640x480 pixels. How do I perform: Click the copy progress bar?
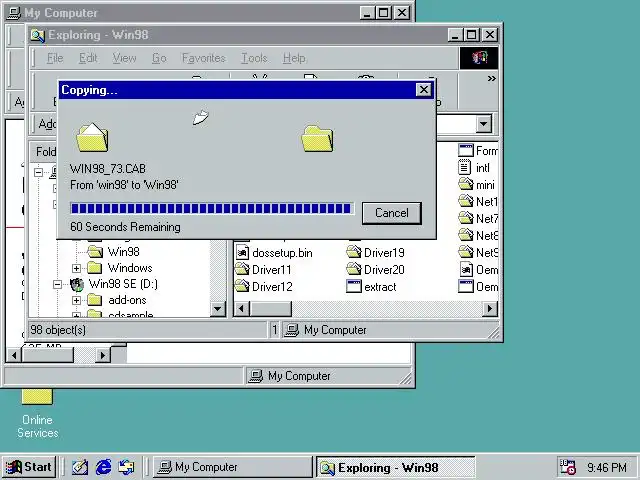coord(211,209)
